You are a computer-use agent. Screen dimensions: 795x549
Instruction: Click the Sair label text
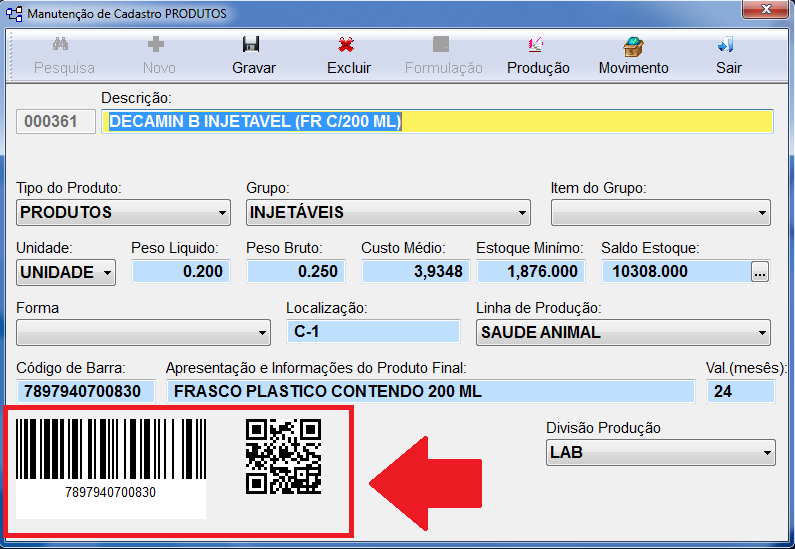729,68
